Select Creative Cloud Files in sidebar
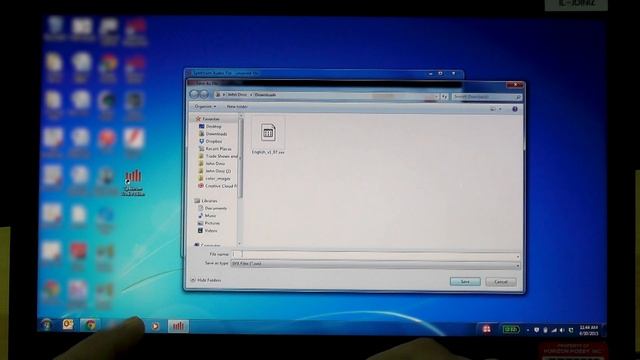 coord(218,186)
